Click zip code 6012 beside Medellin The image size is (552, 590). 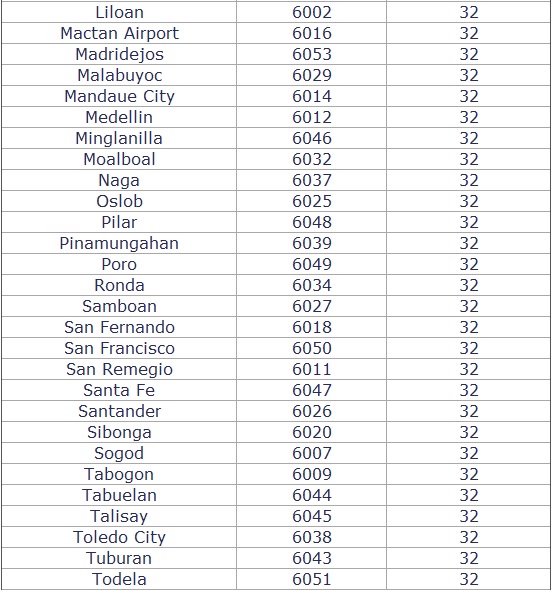312,117
